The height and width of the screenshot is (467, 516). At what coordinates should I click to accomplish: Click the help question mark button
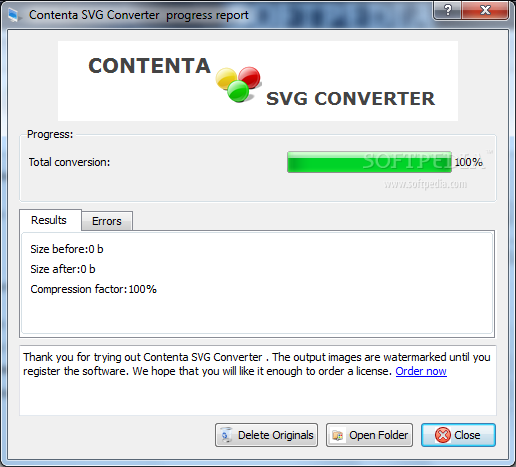click(x=448, y=10)
